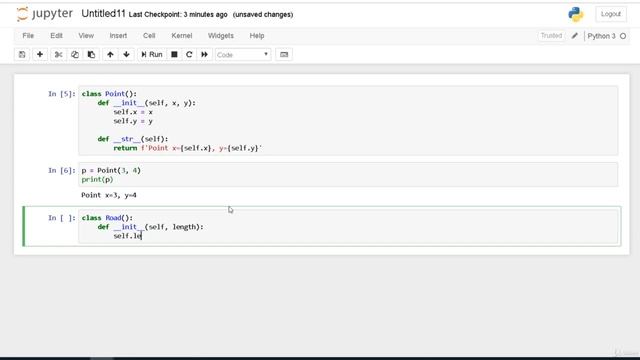Open the View menu
This screenshot has height=360, width=640.
pos(86,36)
